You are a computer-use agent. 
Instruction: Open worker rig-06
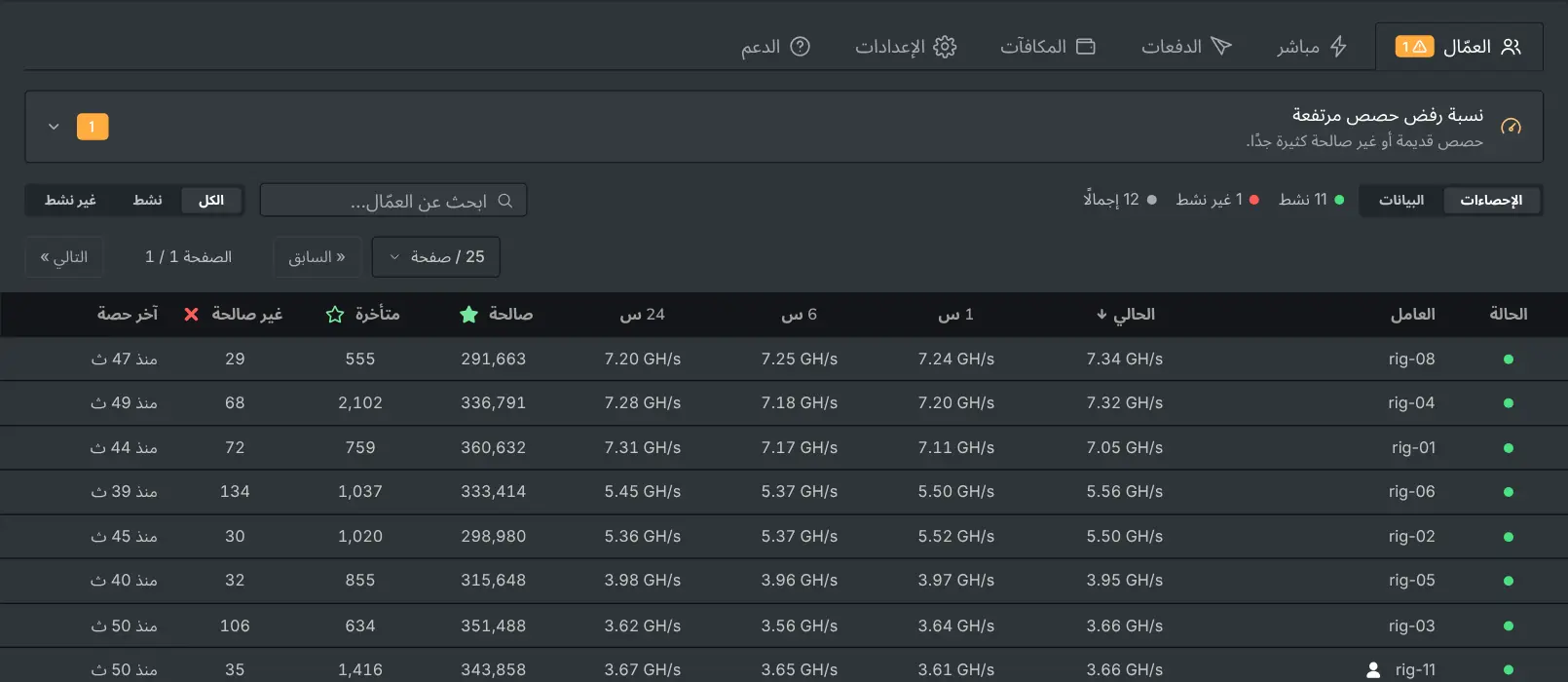pyautogui.click(x=1411, y=492)
